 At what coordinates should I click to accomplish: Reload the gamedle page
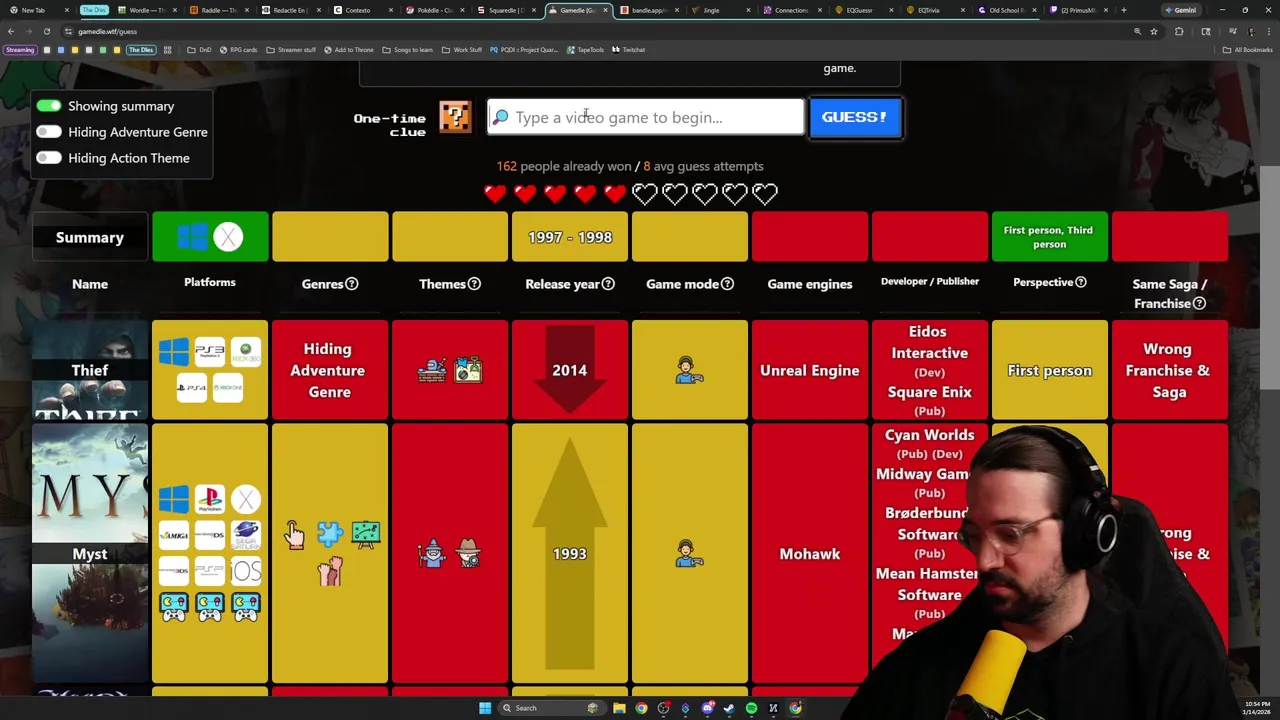(x=47, y=31)
